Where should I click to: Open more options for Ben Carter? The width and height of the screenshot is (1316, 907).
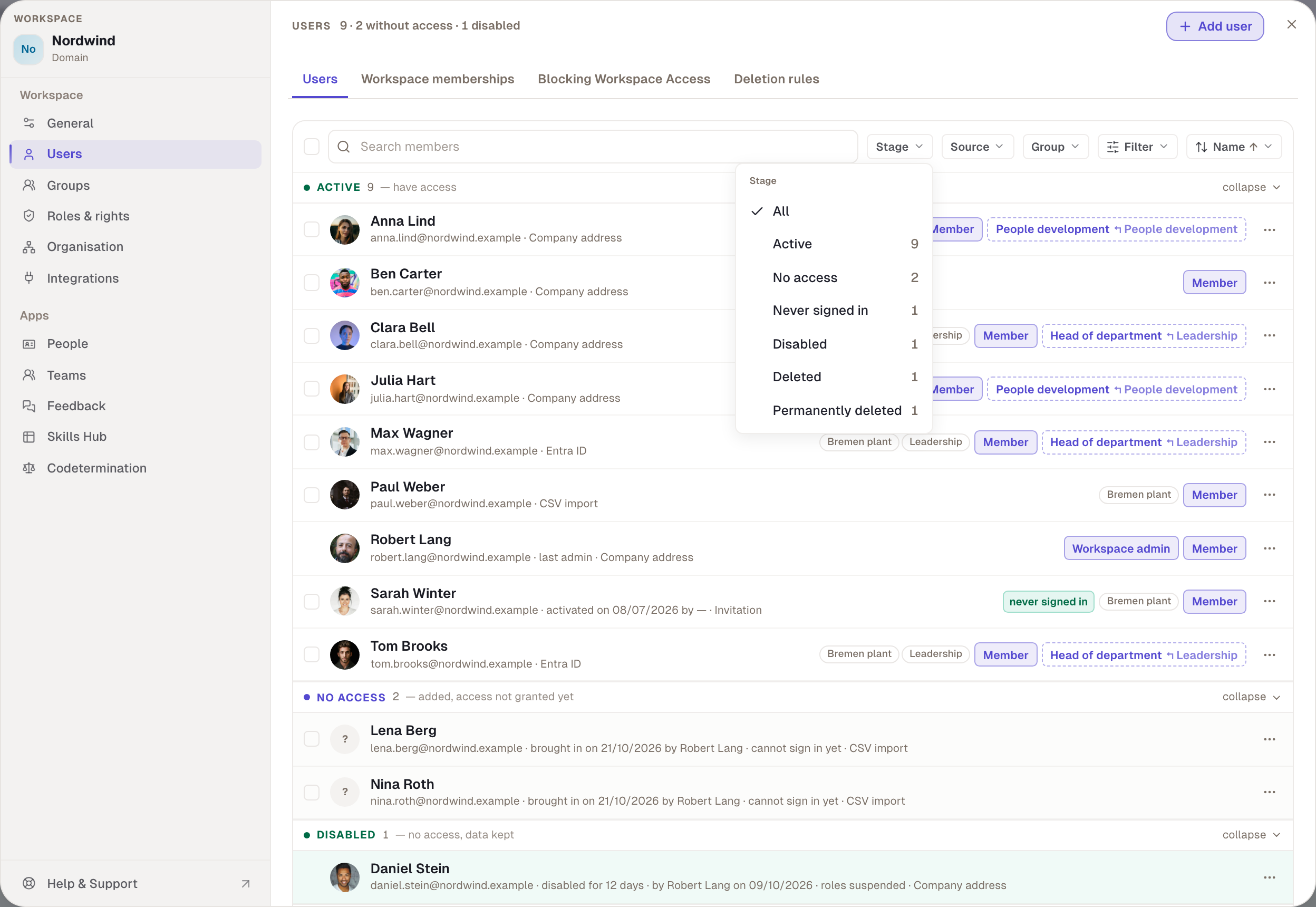(x=1270, y=283)
